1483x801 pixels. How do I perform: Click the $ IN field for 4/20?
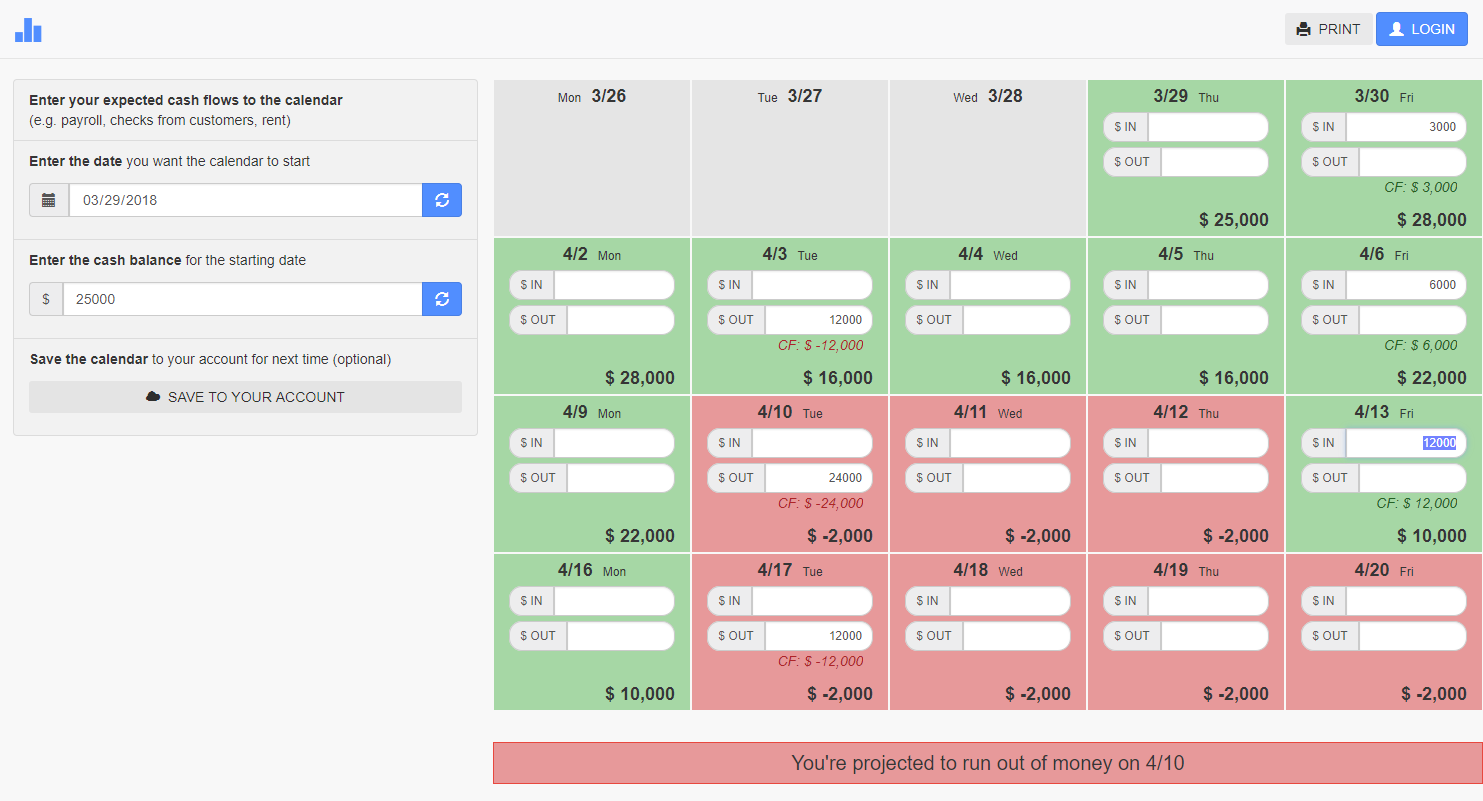pos(1406,601)
